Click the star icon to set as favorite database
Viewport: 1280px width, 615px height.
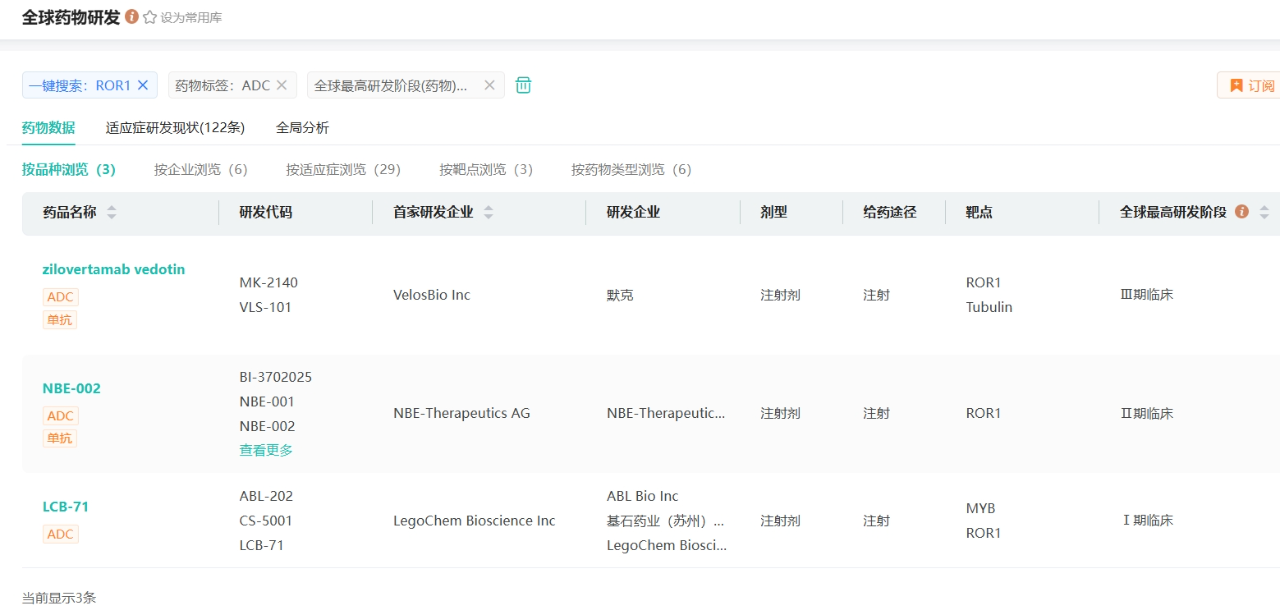(150, 17)
